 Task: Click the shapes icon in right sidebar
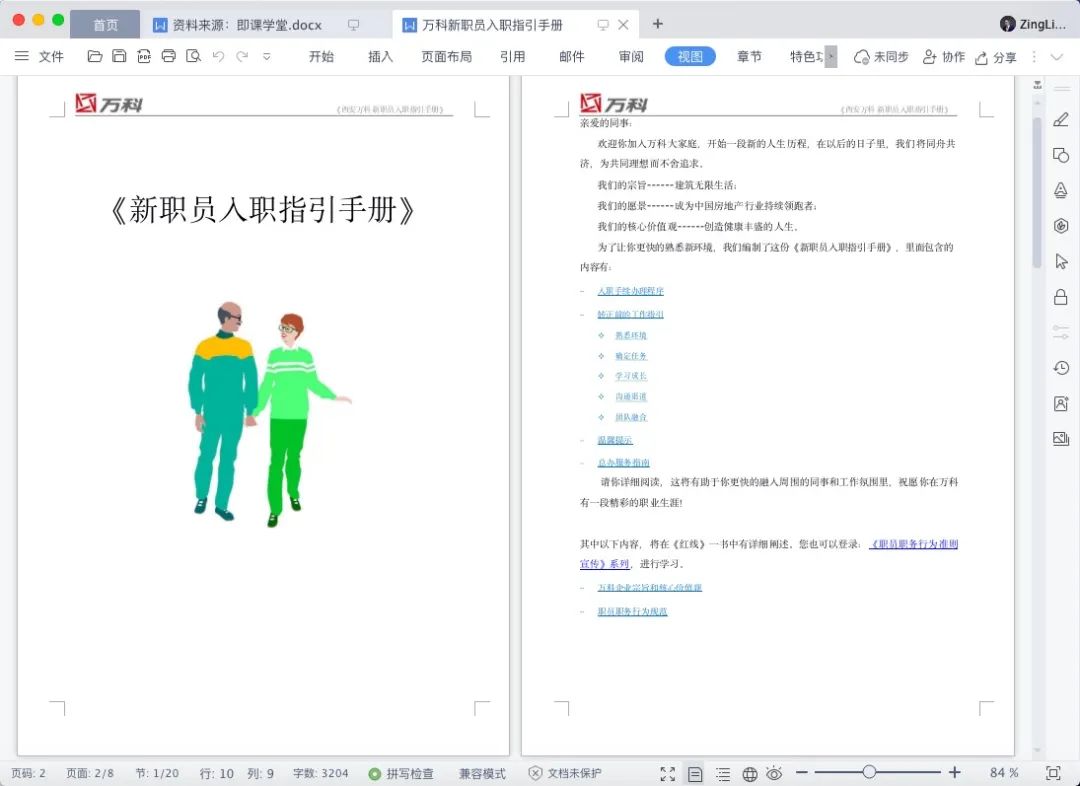click(x=1061, y=155)
